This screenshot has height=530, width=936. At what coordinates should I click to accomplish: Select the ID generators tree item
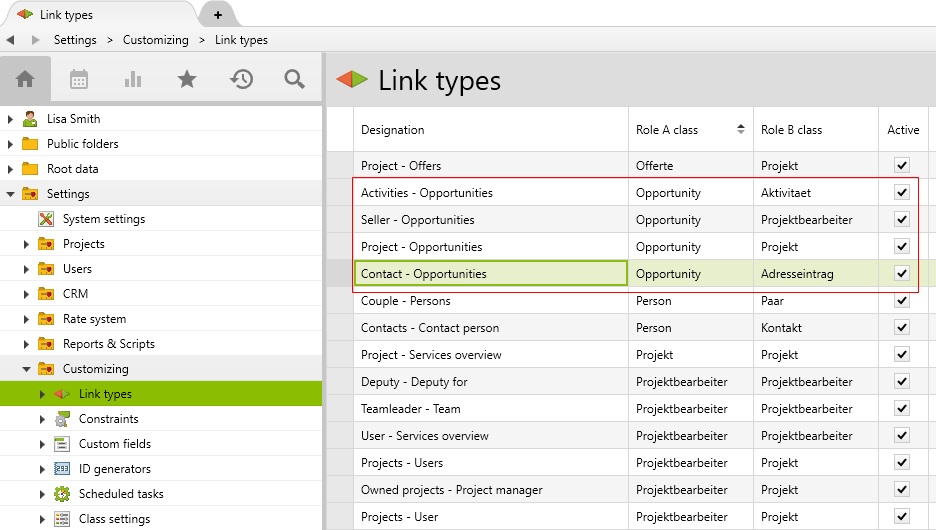coord(114,469)
